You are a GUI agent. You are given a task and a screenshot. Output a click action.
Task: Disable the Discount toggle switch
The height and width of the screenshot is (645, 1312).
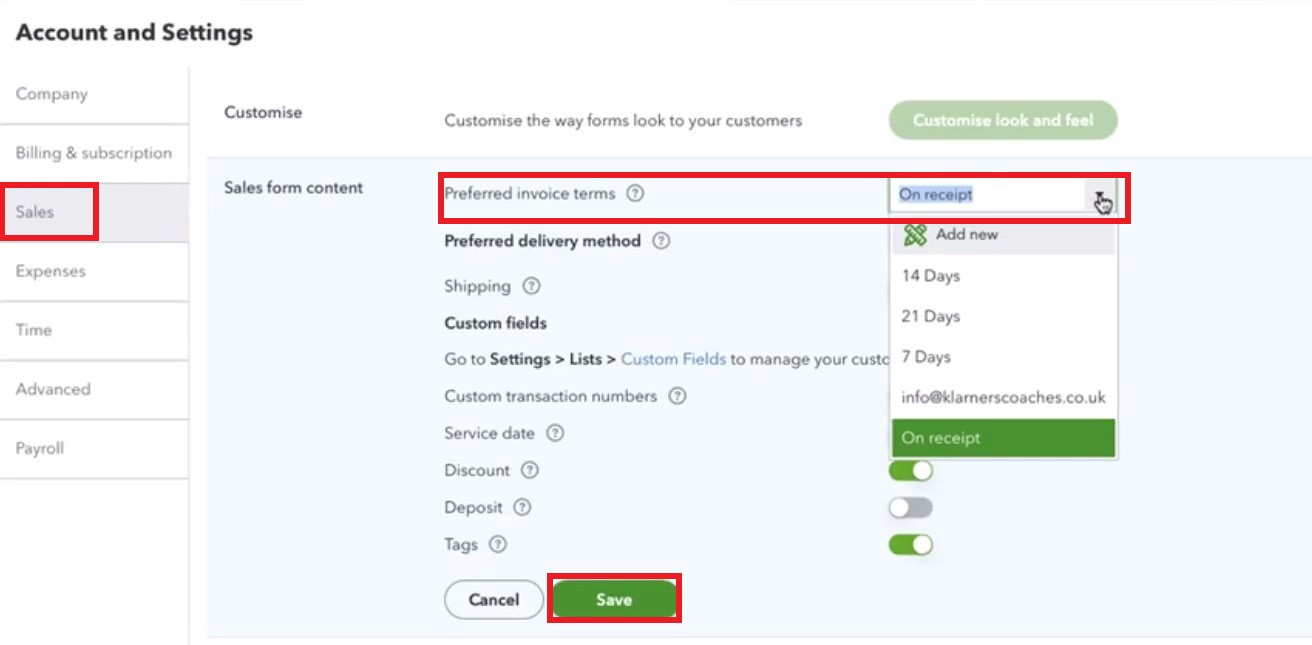(x=910, y=470)
